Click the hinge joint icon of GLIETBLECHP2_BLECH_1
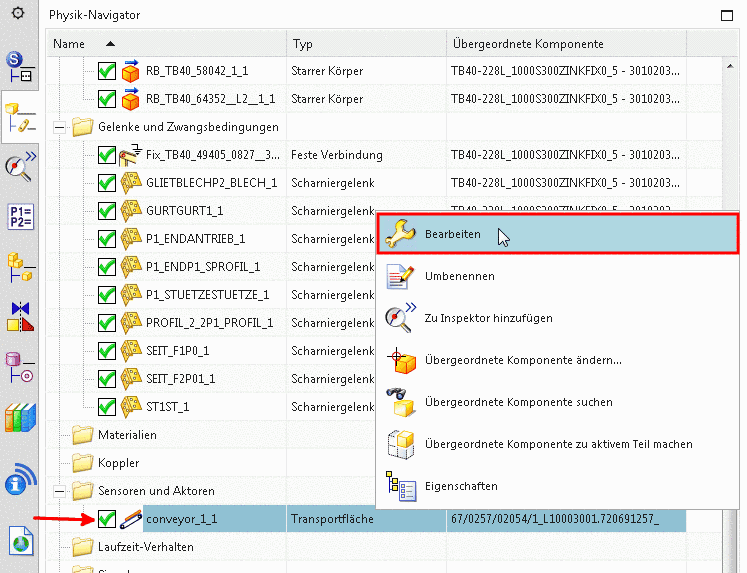747x573 pixels. coord(131,183)
